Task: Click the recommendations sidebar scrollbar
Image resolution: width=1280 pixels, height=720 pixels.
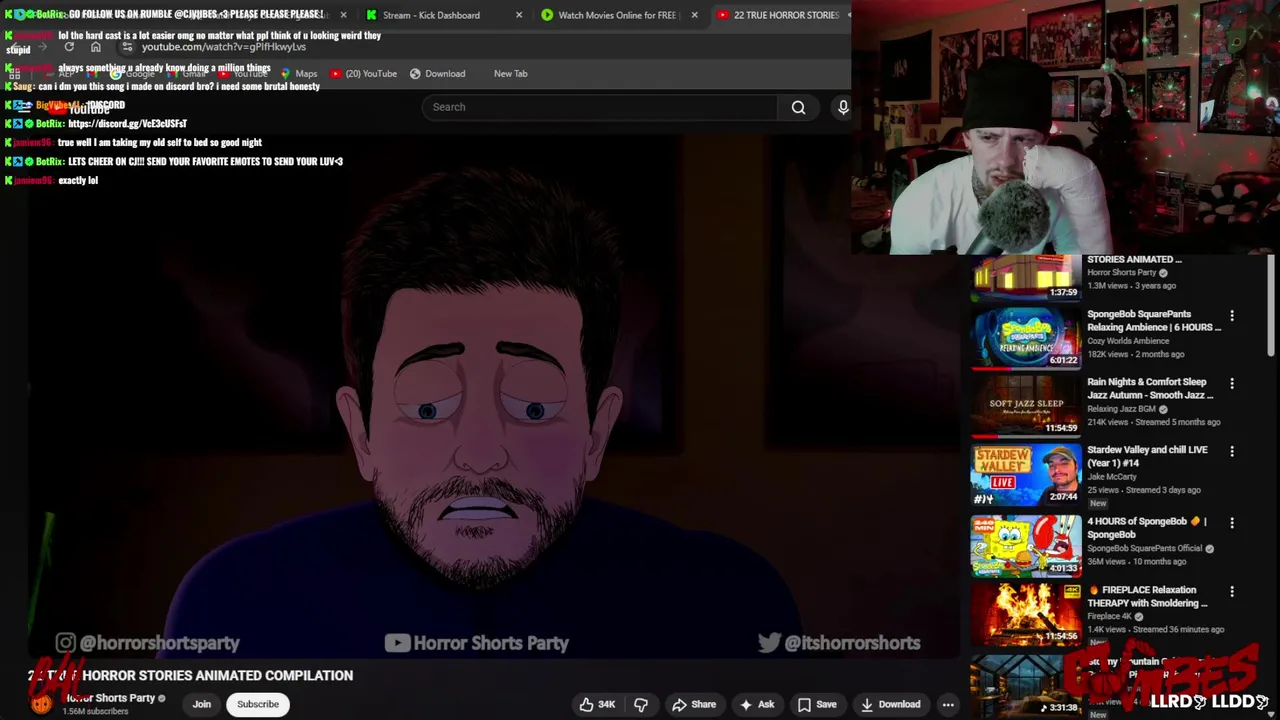Action: (x=1271, y=305)
